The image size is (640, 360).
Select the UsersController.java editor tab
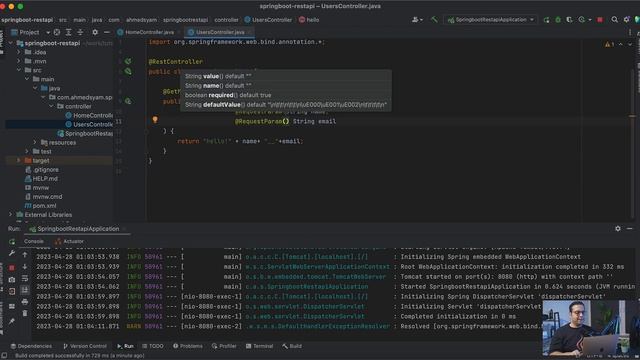tap(220, 32)
